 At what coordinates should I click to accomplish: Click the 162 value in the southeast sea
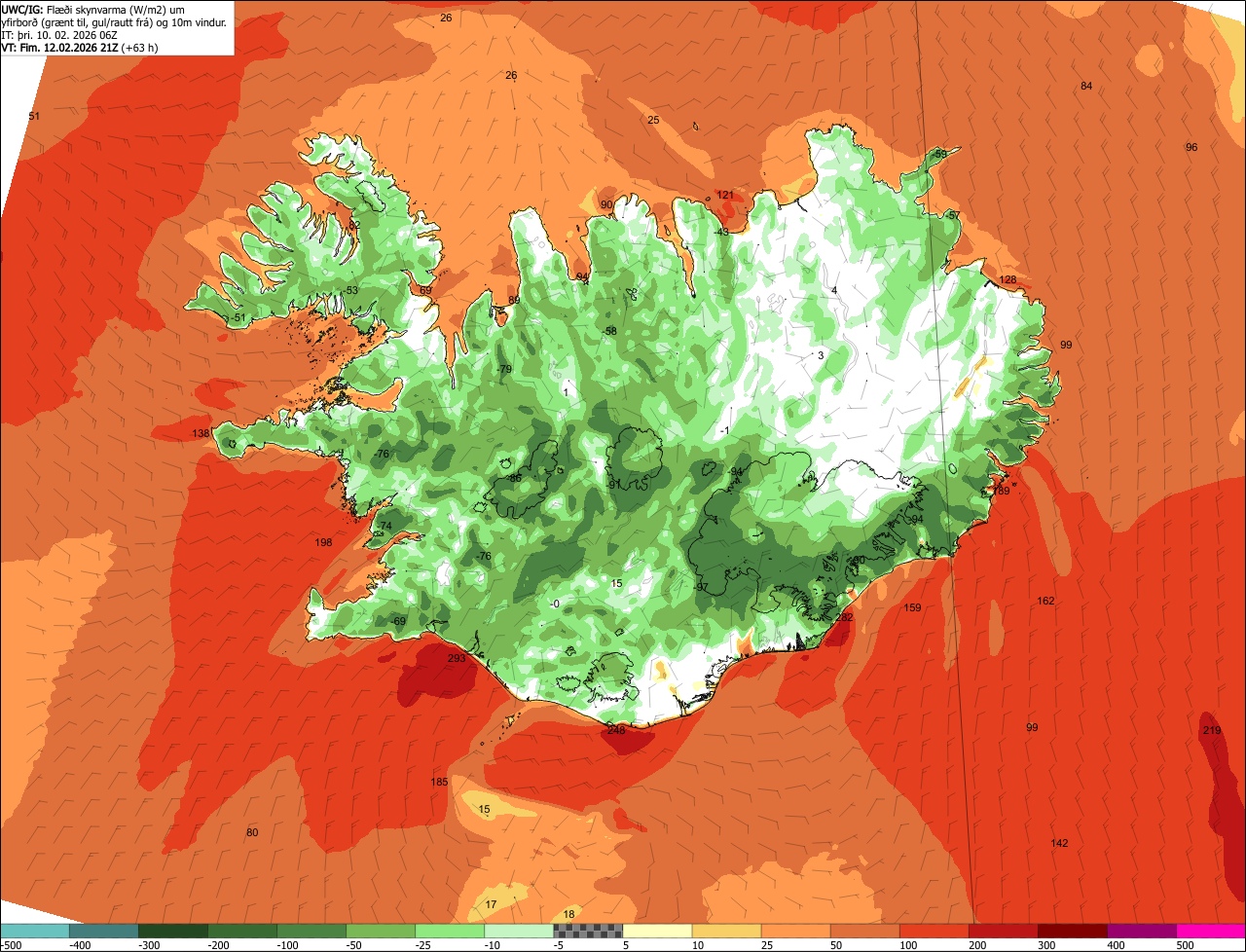click(1045, 601)
